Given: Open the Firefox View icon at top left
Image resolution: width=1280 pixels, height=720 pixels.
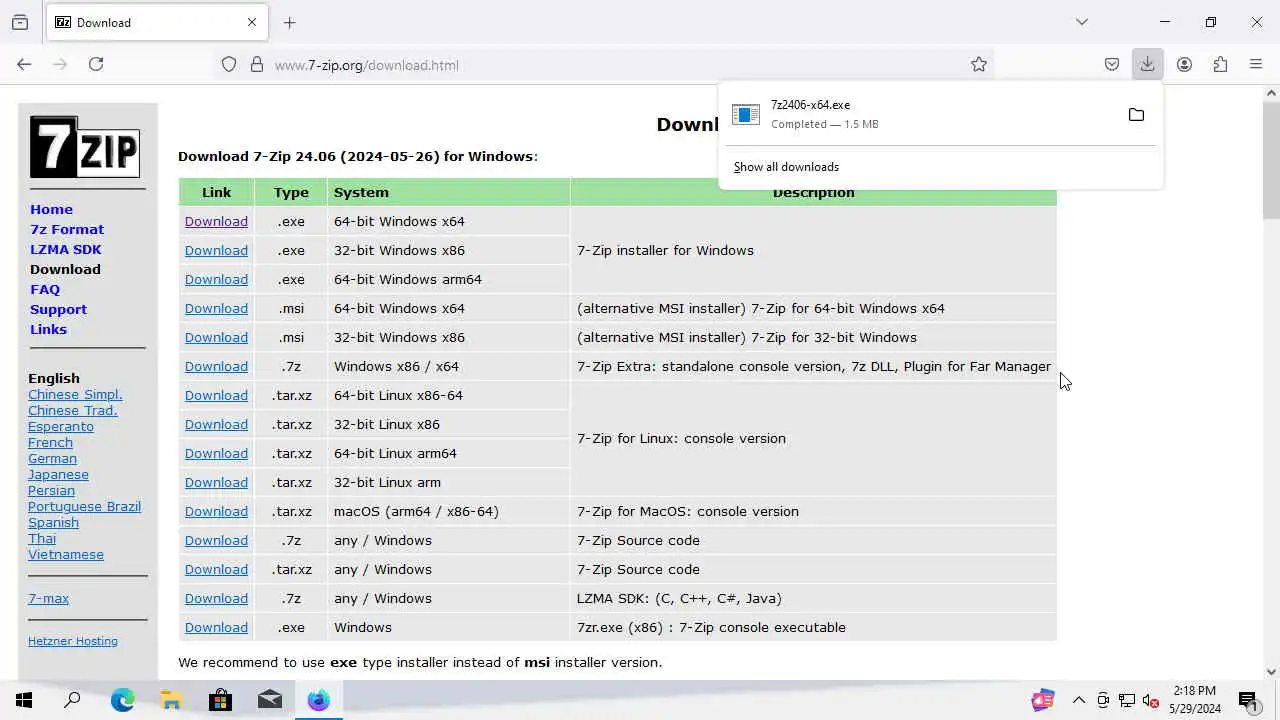Looking at the screenshot, I should pyautogui.click(x=20, y=22).
